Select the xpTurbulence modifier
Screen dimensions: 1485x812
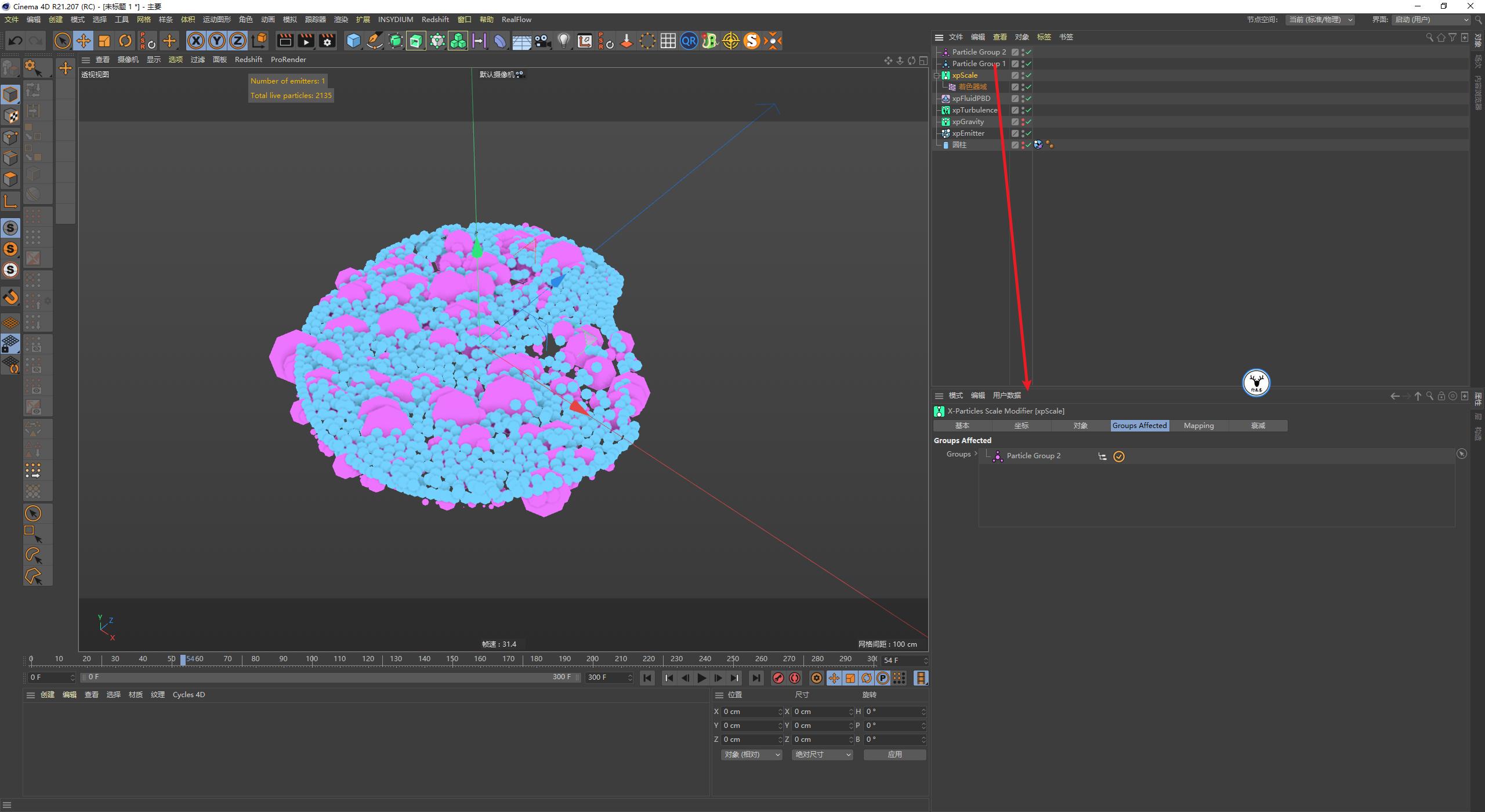click(975, 110)
